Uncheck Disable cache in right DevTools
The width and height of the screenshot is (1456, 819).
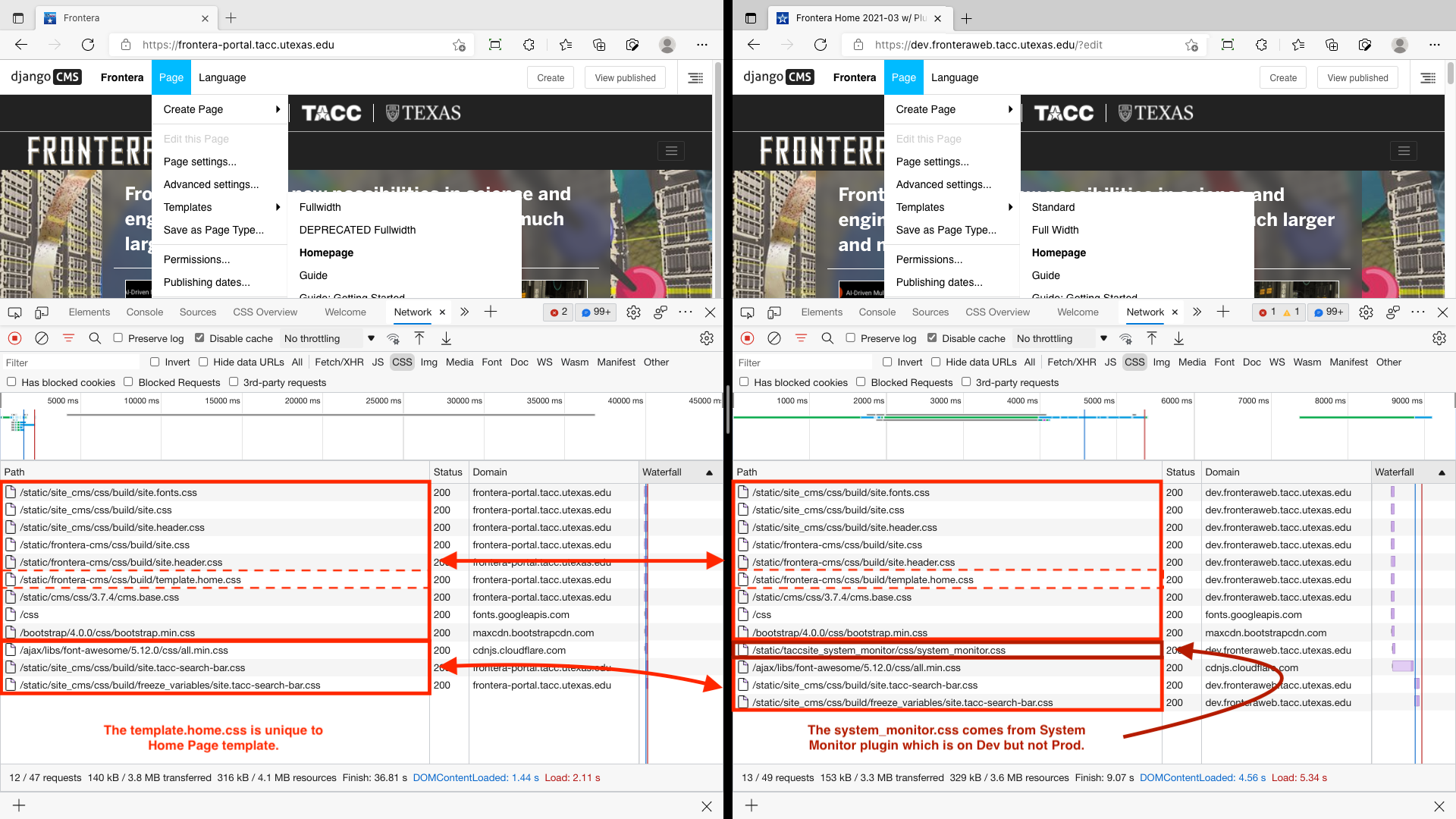tap(932, 338)
